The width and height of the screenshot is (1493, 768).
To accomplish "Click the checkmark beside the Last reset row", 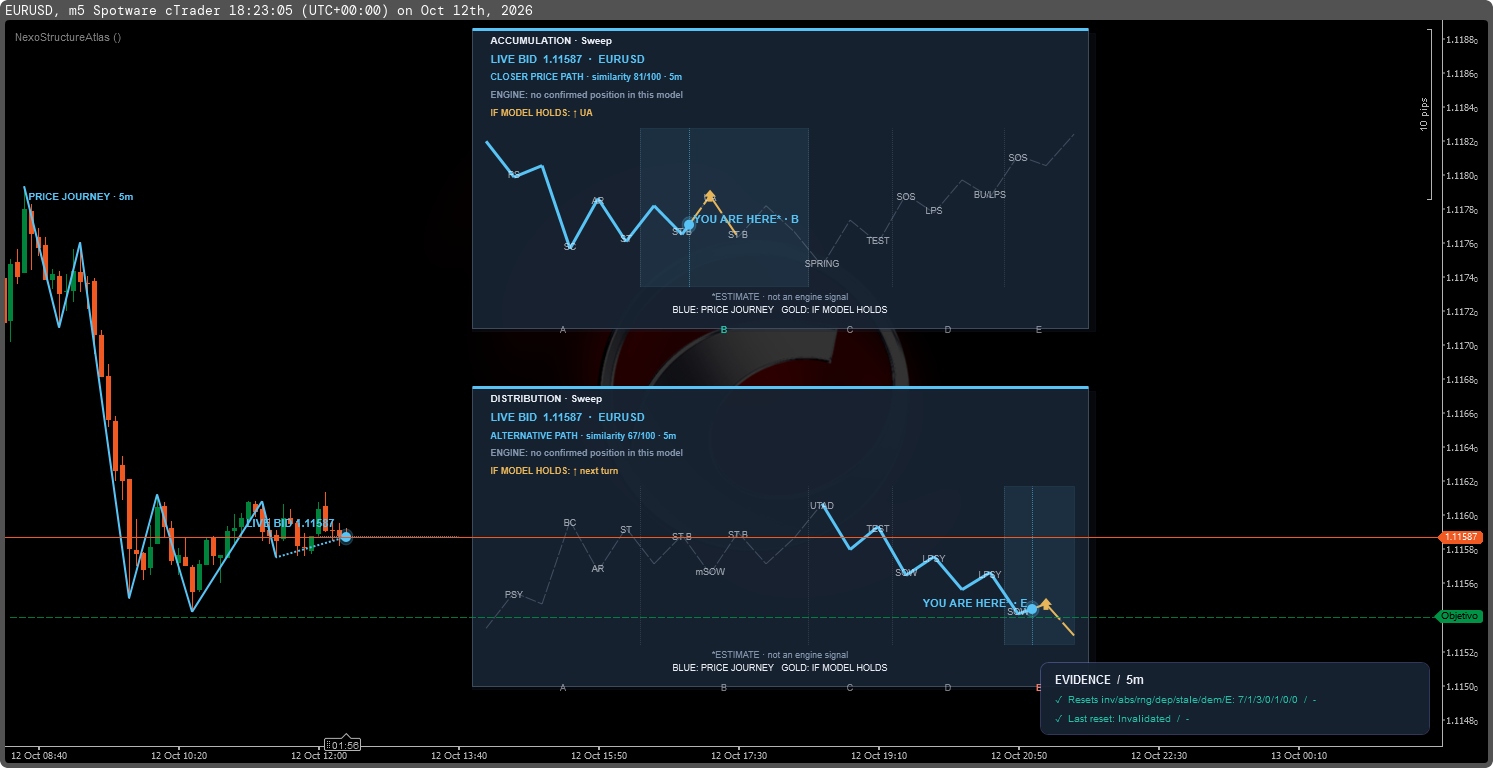I will (1059, 719).
